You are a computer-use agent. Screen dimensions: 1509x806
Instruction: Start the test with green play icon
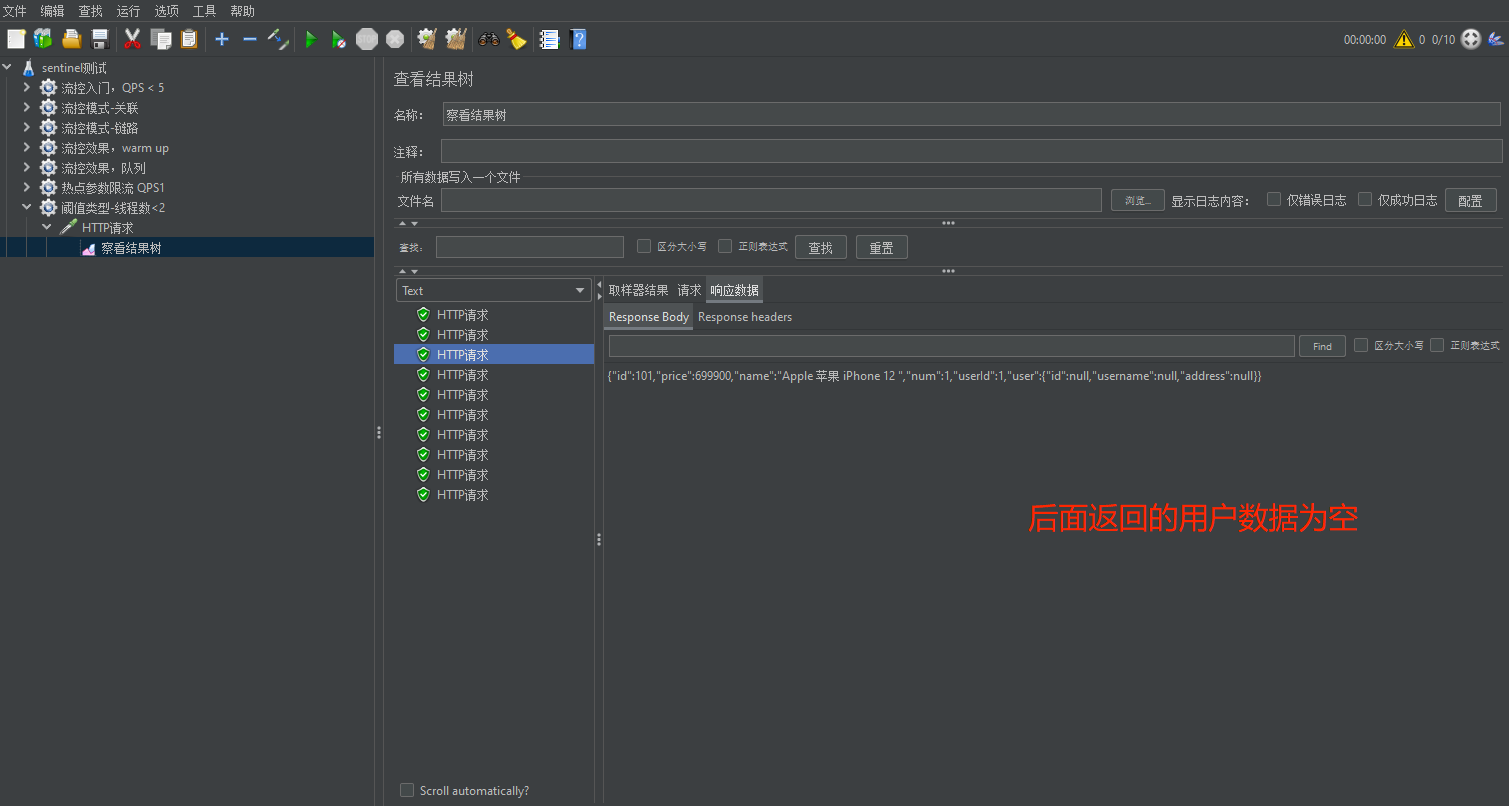pyautogui.click(x=311, y=39)
